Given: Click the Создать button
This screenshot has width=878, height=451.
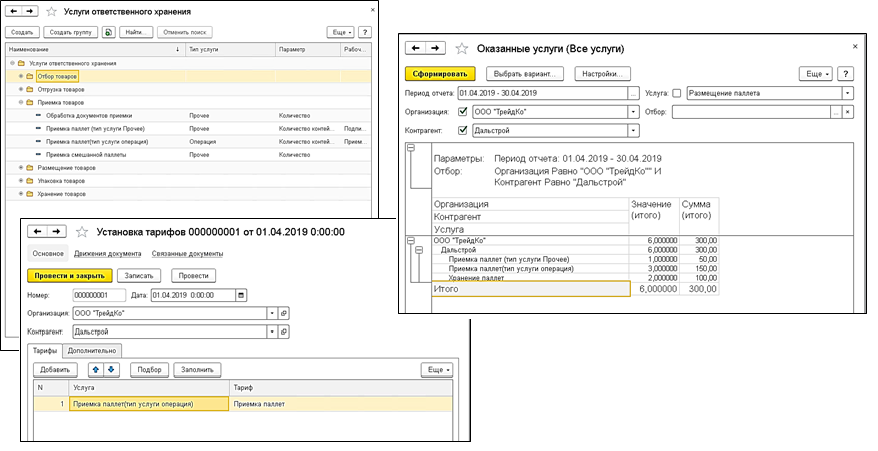Looking at the screenshot, I should tap(22, 32).
